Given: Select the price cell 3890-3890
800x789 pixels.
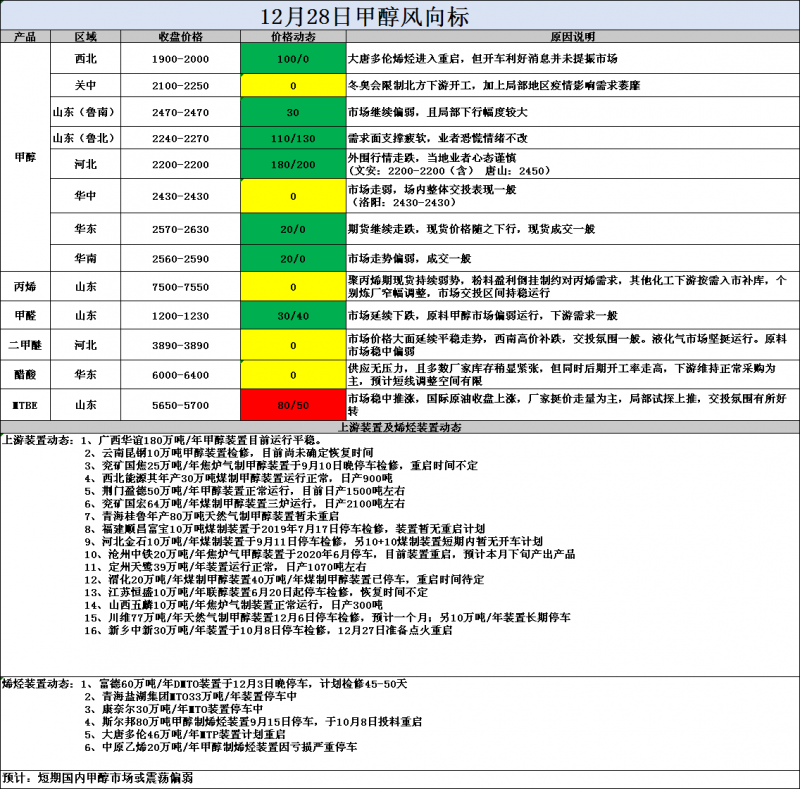Looking at the screenshot, I should pyautogui.click(x=181, y=345).
